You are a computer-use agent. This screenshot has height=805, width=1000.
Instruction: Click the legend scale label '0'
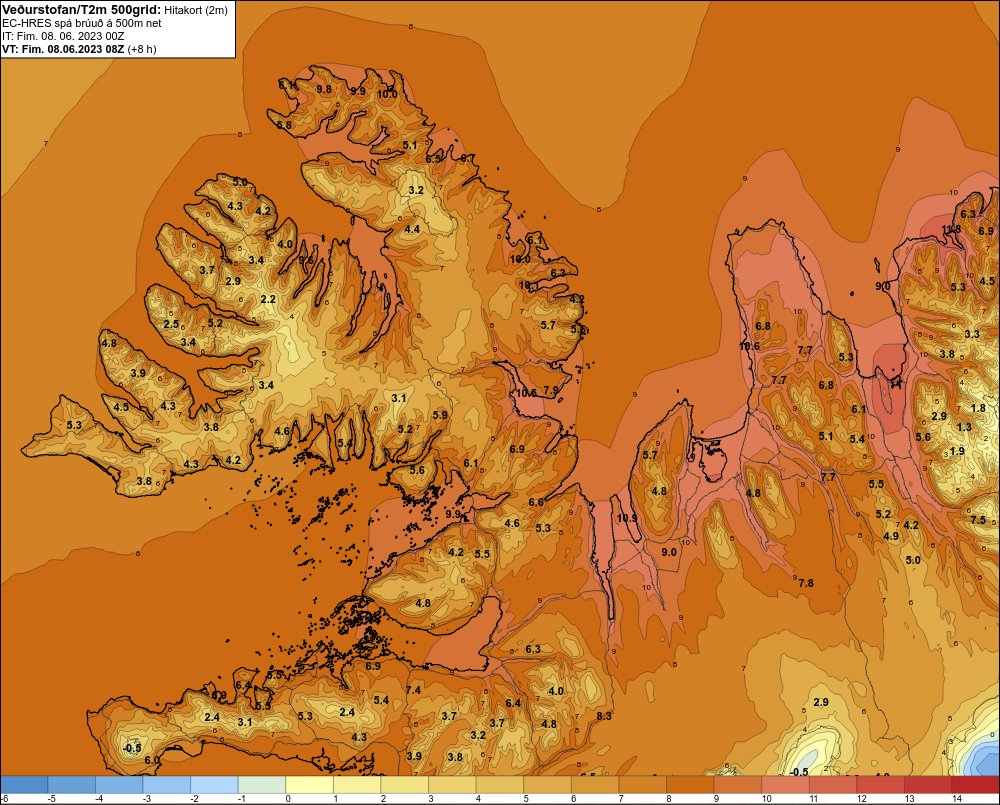point(288,799)
